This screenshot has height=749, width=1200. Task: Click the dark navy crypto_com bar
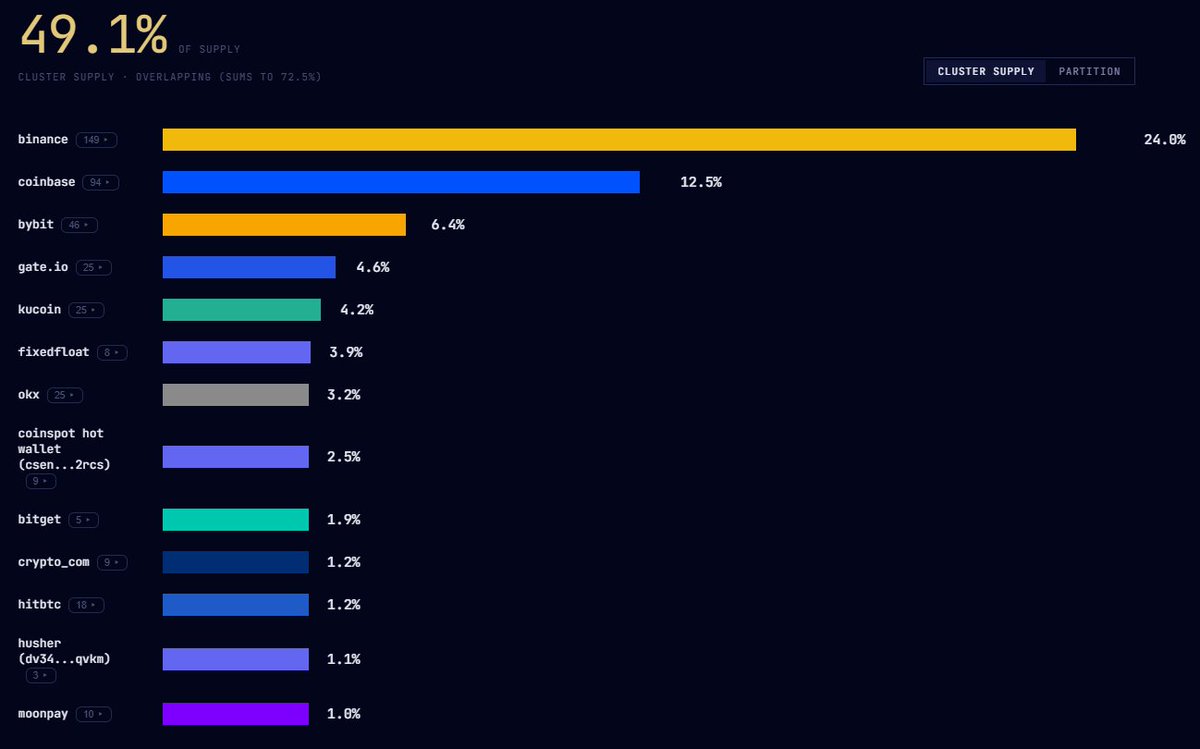tap(236, 562)
